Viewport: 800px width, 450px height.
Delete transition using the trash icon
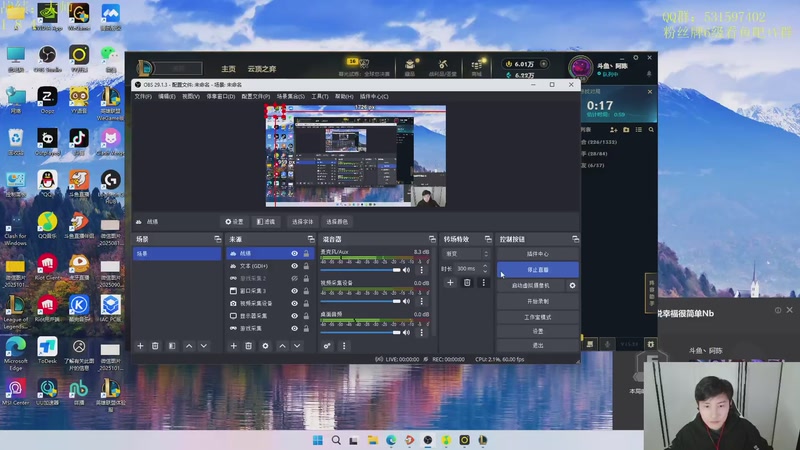467,283
